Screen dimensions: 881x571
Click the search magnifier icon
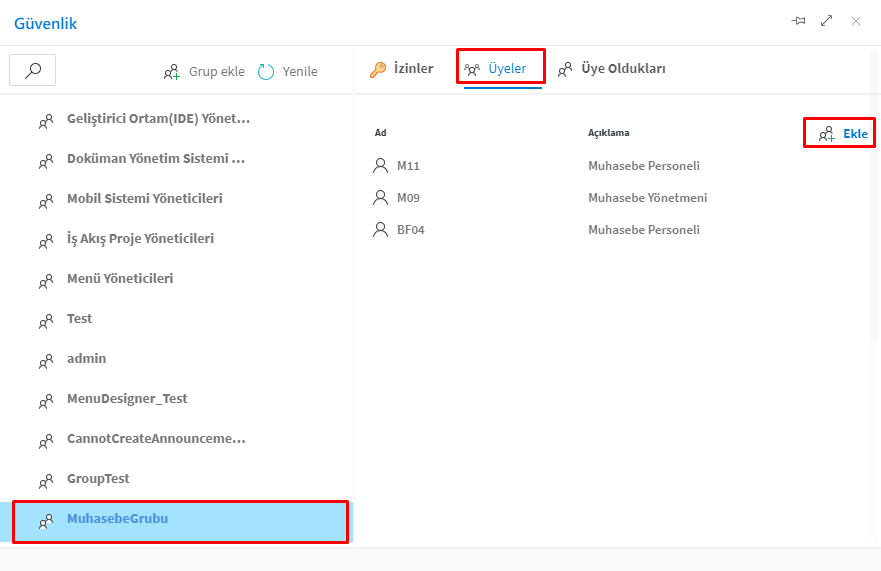33,70
